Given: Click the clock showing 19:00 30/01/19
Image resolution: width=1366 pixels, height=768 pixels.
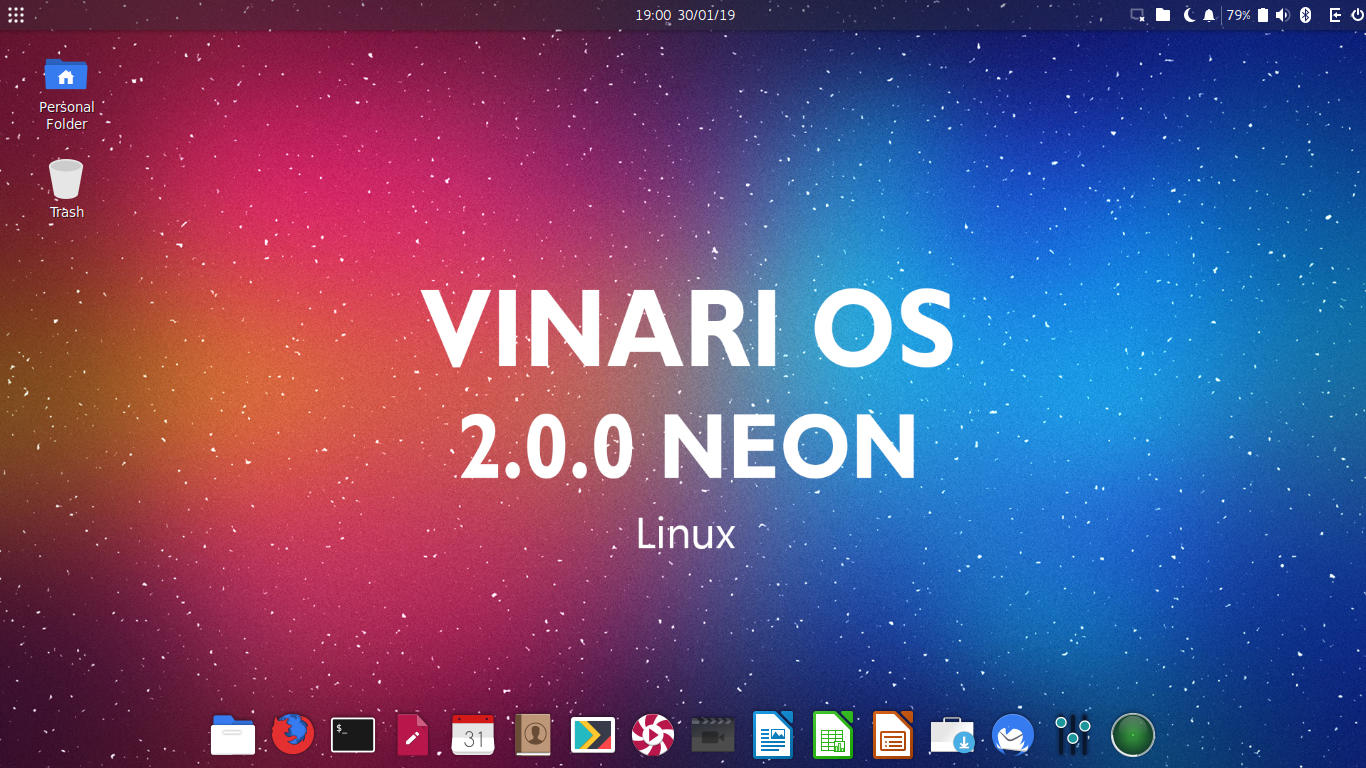Looking at the screenshot, I should [x=685, y=15].
